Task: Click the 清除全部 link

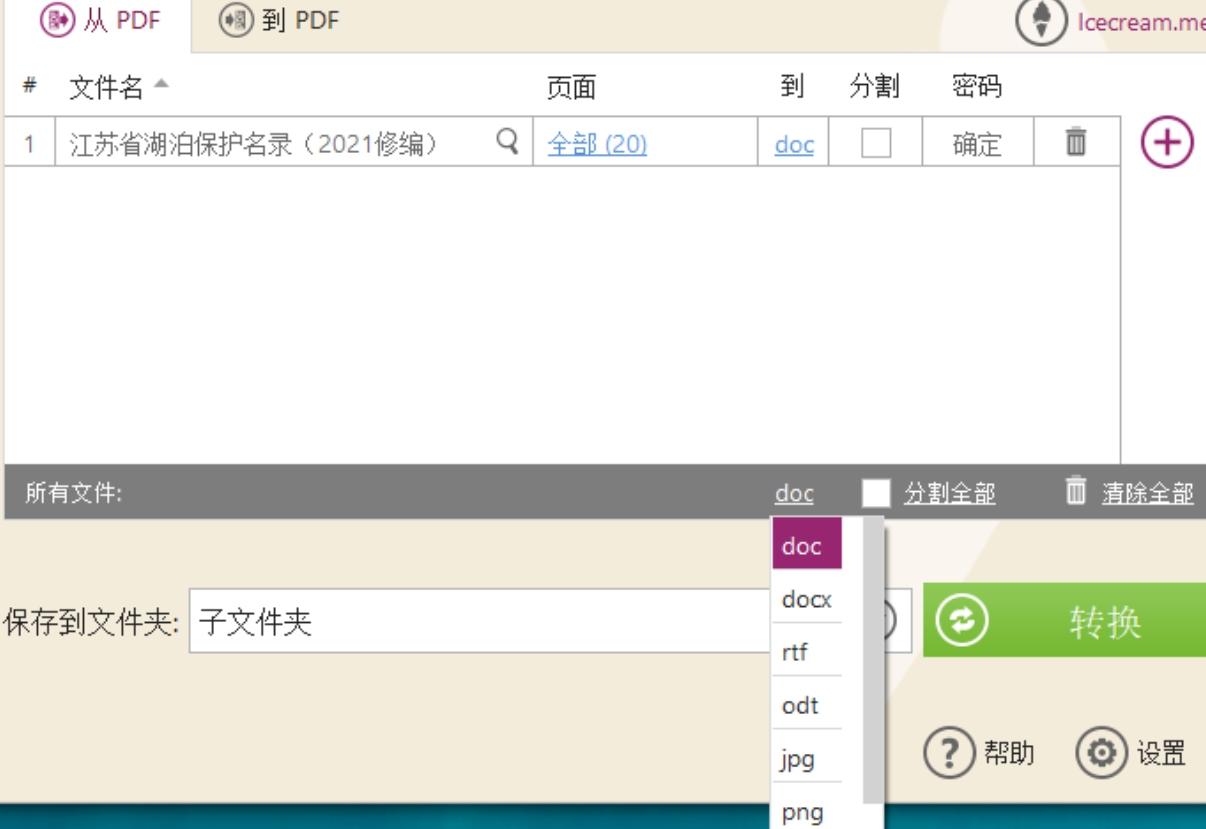Action: click(x=1148, y=493)
